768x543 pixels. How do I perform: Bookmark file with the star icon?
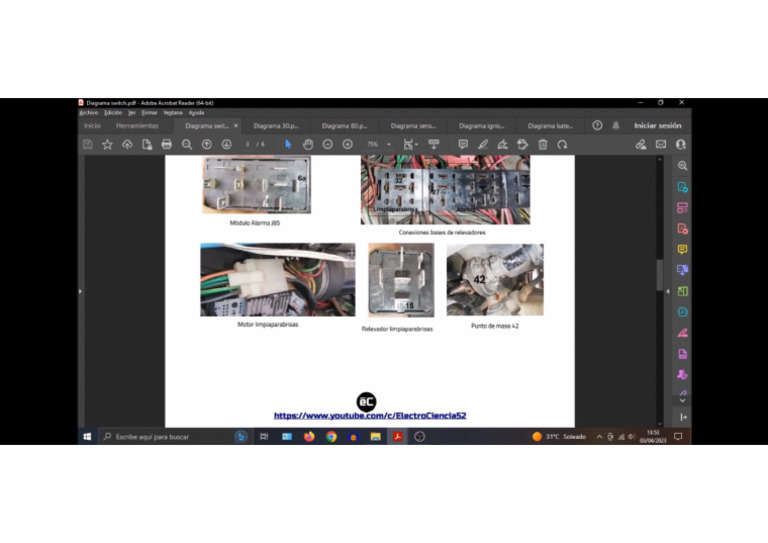pyautogui.click(x=107, y=144)
